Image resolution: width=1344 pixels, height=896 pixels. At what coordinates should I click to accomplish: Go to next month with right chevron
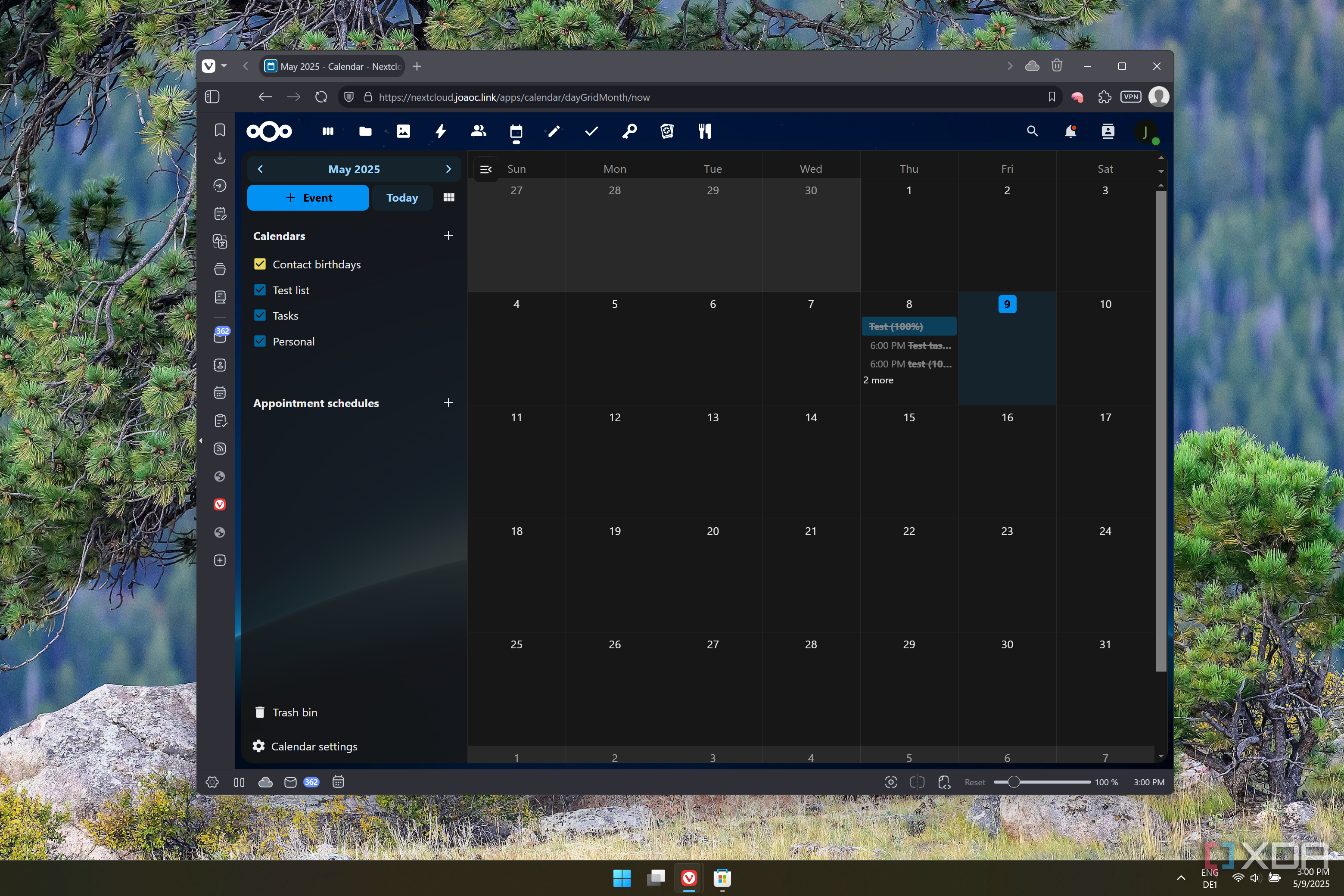pyautogui.click(x=448, y=169)
